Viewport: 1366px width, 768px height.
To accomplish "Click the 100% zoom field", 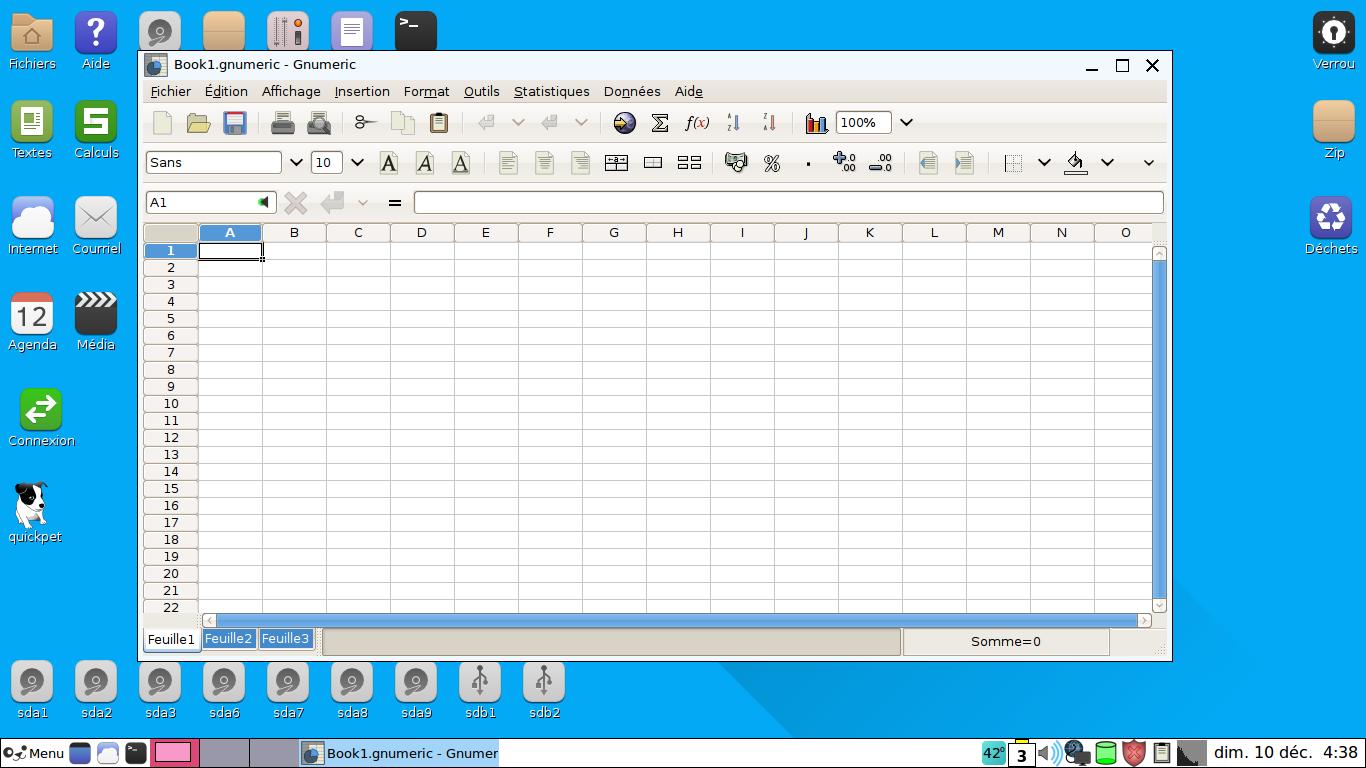I will pos(863,123).
